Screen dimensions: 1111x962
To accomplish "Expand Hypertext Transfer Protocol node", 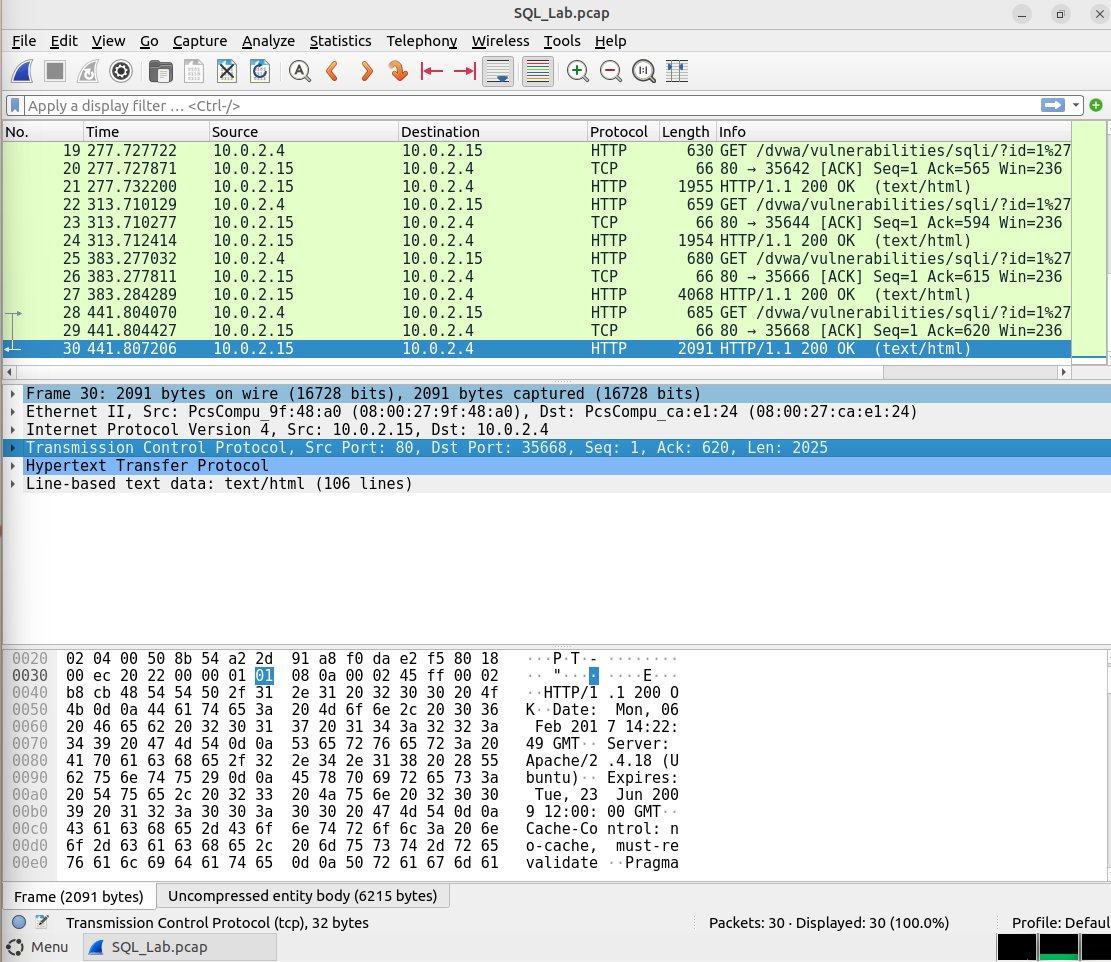I will [x=13, y=466].
